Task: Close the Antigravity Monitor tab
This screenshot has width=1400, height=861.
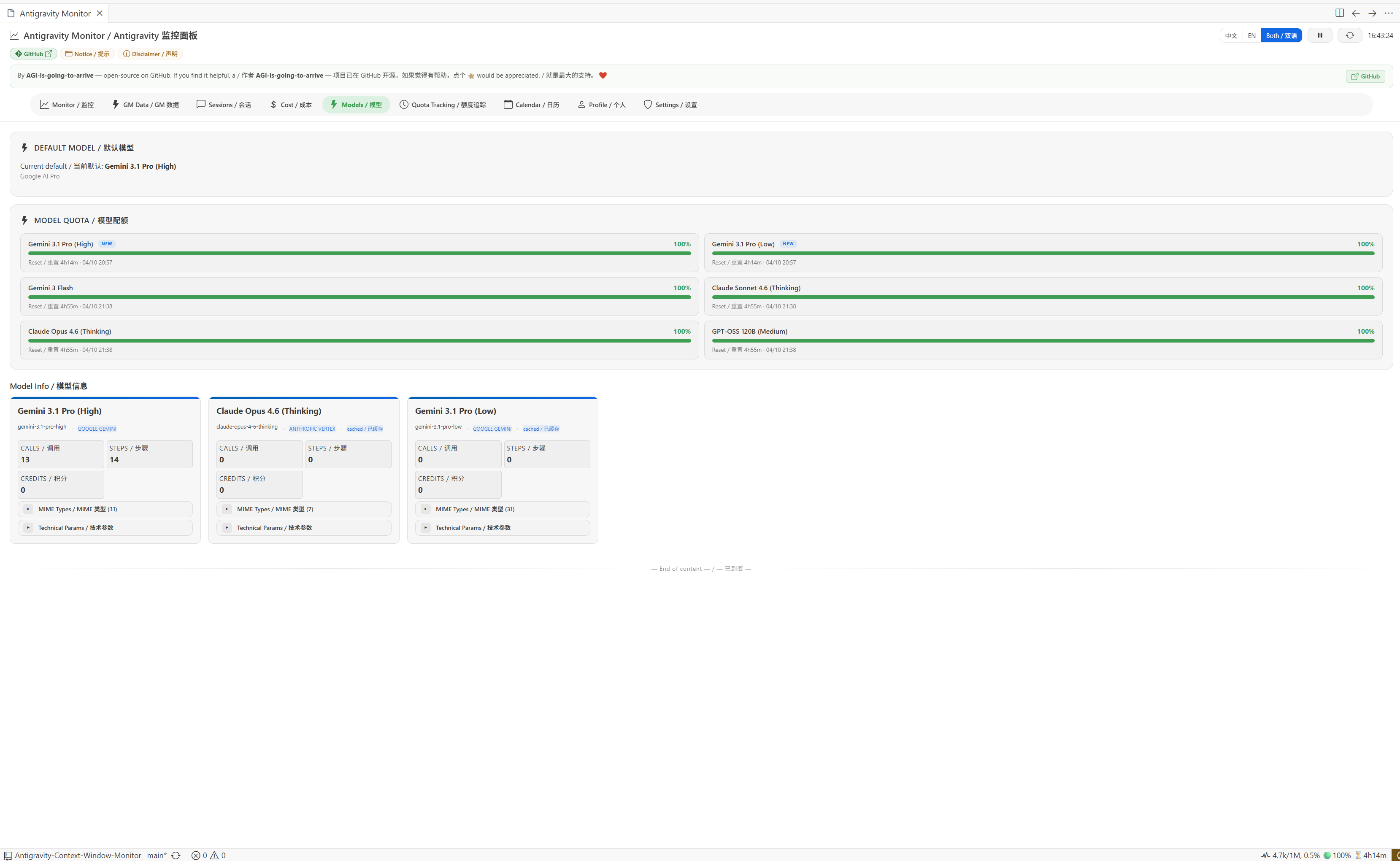Action: (99, 13)
